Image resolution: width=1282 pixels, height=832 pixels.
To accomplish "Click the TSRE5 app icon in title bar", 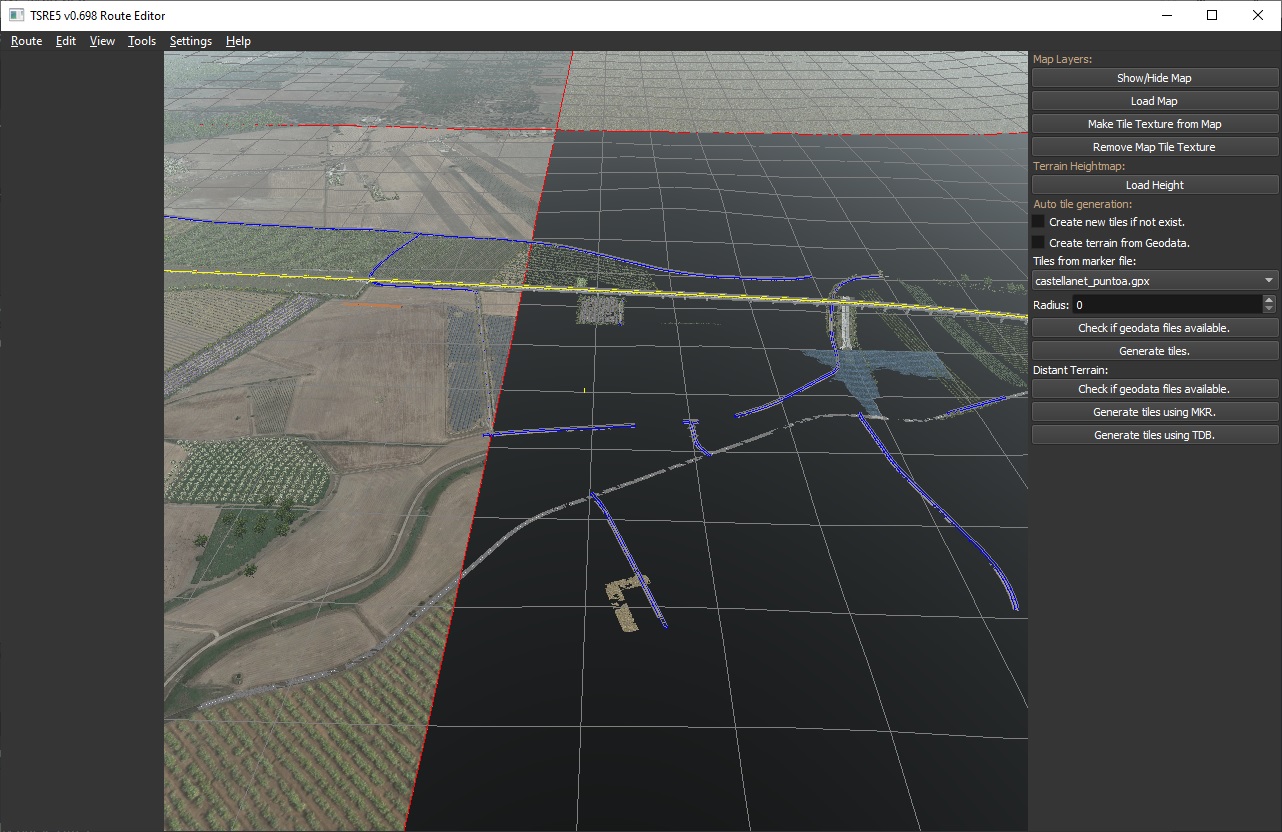I will pos(17,15).
